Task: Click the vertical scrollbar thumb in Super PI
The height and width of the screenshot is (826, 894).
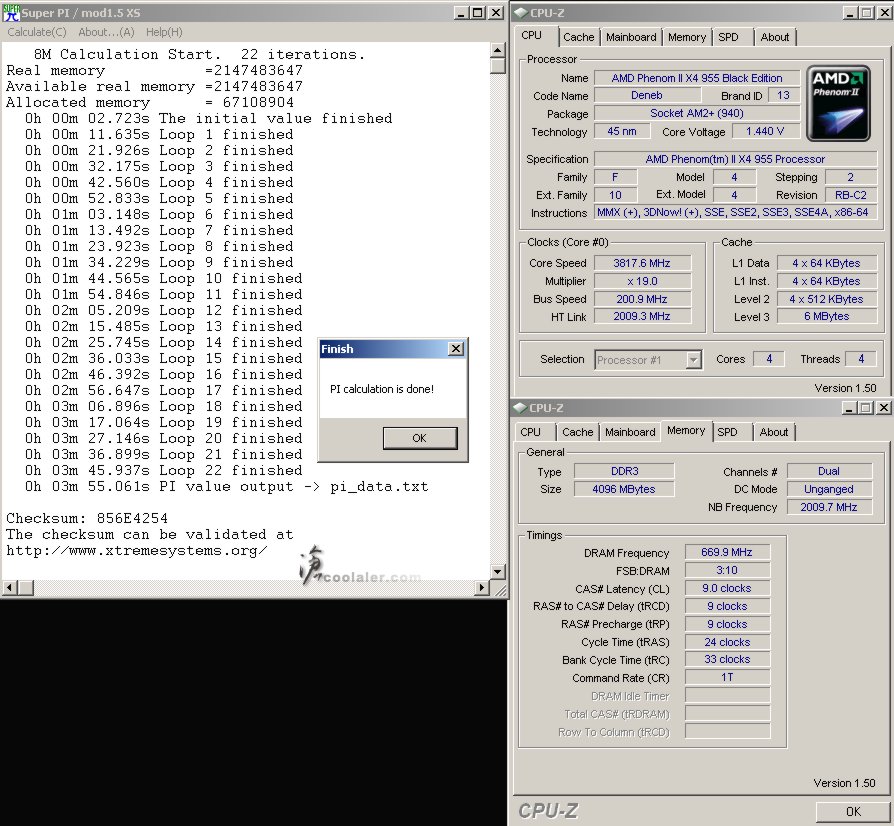Action: coord(498,66)
